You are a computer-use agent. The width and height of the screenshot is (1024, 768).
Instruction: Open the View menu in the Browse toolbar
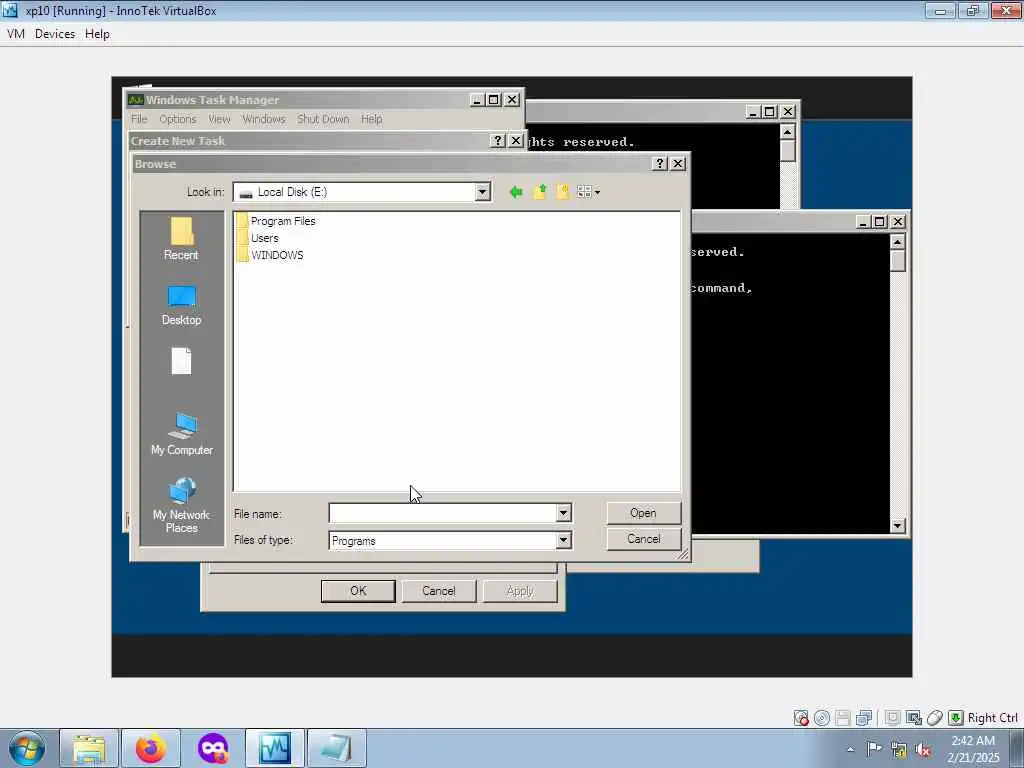click(x=588, y=192)
